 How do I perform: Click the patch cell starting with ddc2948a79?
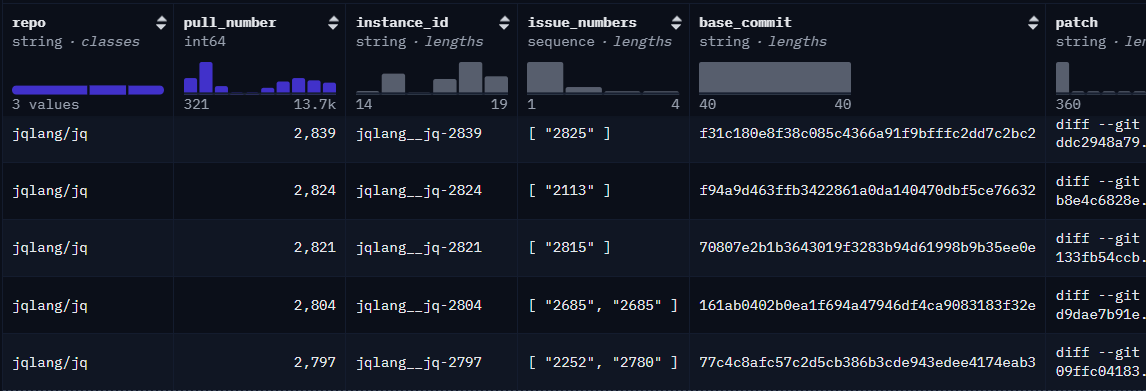coord(1096,134)
